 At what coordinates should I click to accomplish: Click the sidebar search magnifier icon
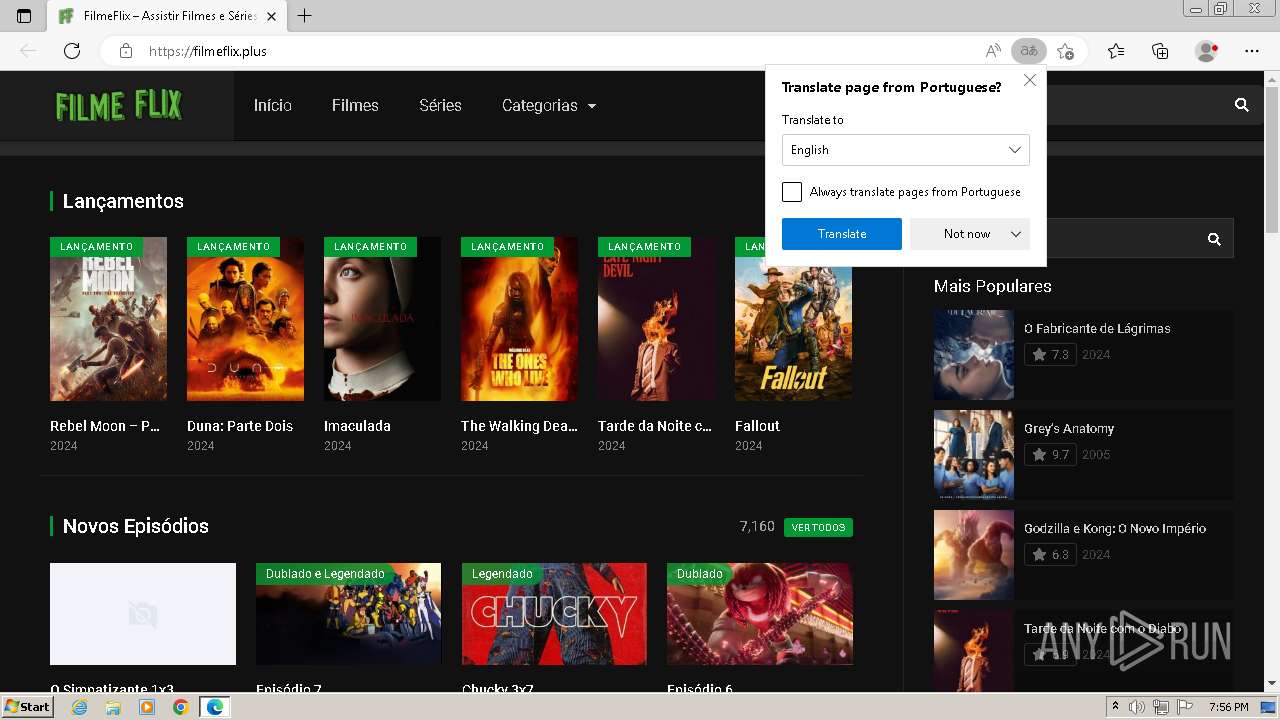click(x=1214, y=239)
